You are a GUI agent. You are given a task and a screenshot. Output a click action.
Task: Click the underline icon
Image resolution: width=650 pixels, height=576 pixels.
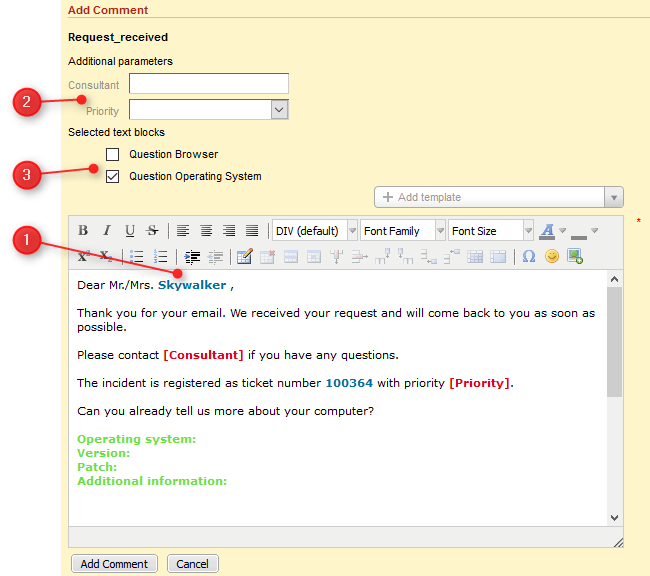(x=129, y=231)
